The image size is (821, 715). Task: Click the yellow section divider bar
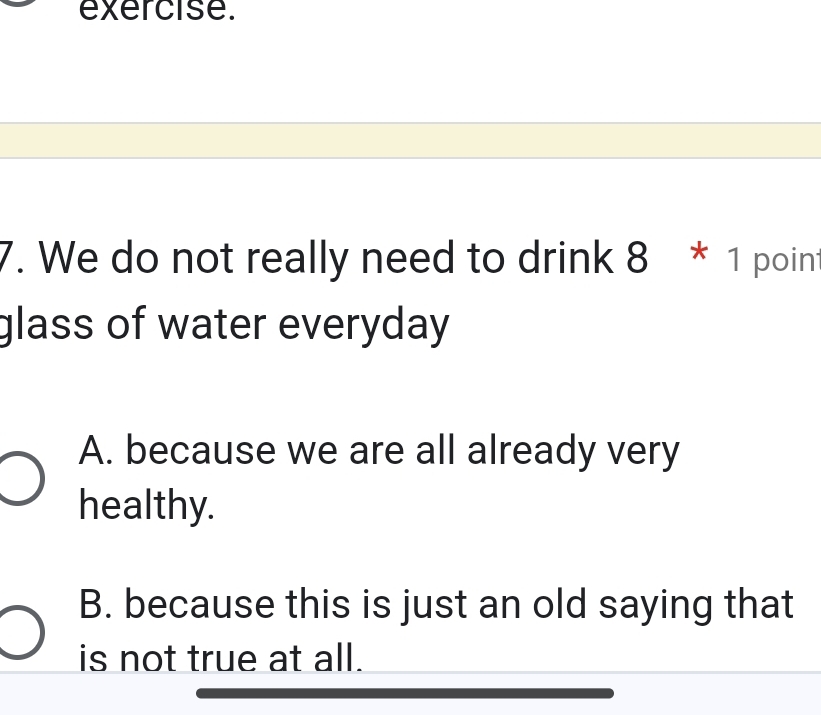410,140
